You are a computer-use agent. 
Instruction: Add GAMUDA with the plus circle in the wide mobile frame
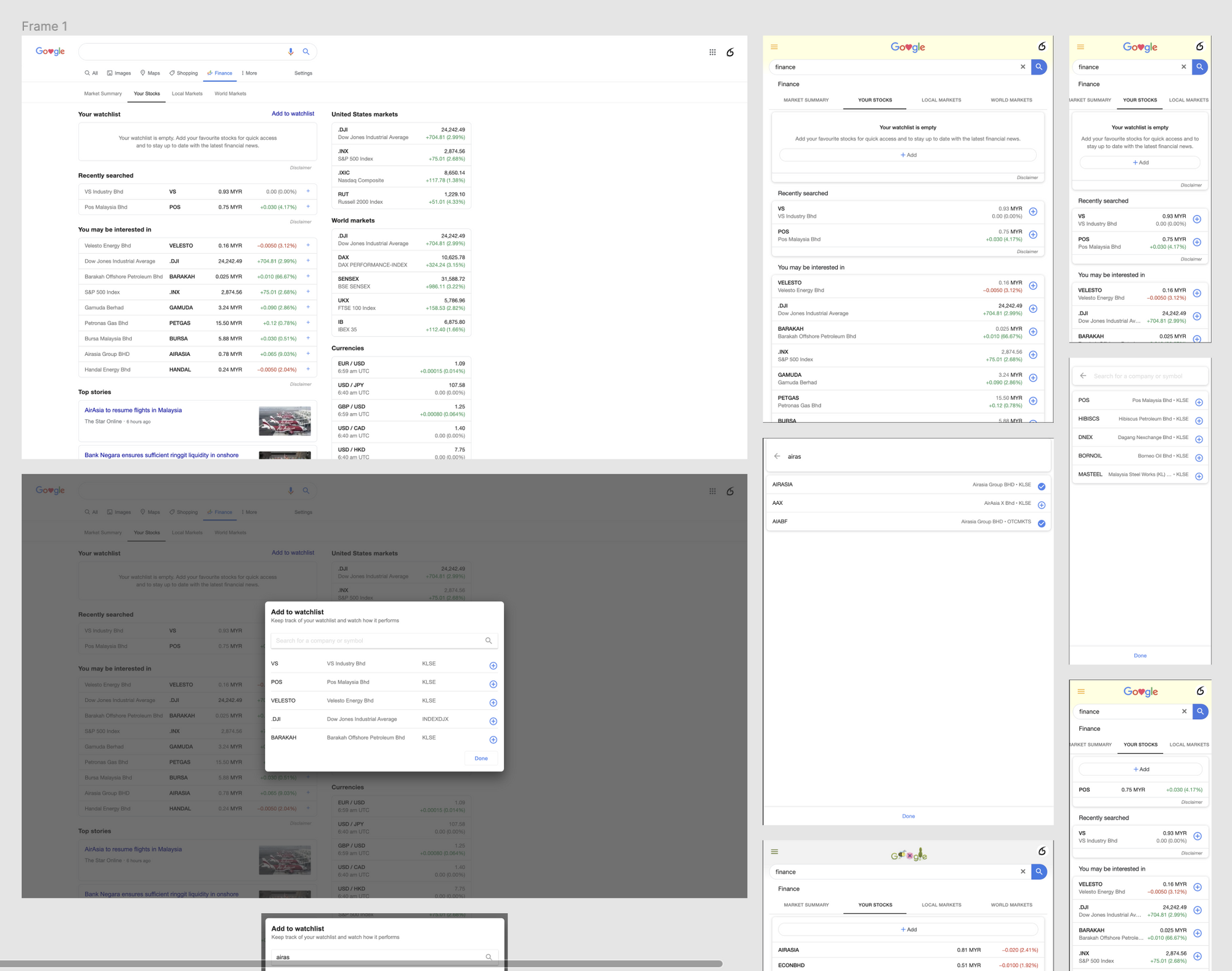pos(1033,378)
